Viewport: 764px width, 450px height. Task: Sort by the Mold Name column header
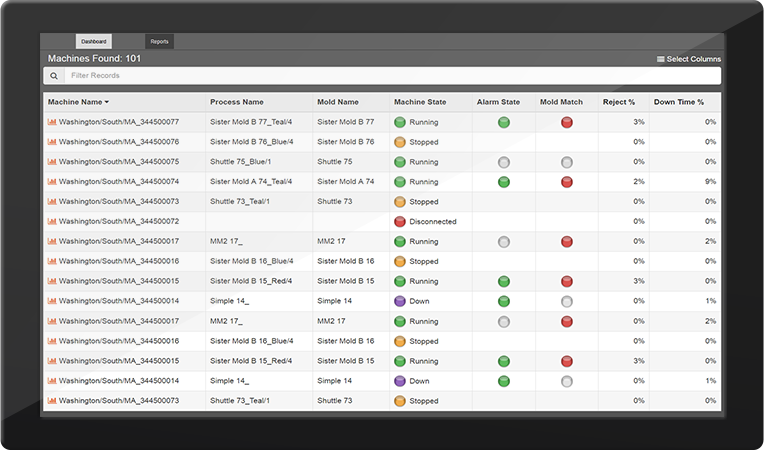[x=338, y=102]
